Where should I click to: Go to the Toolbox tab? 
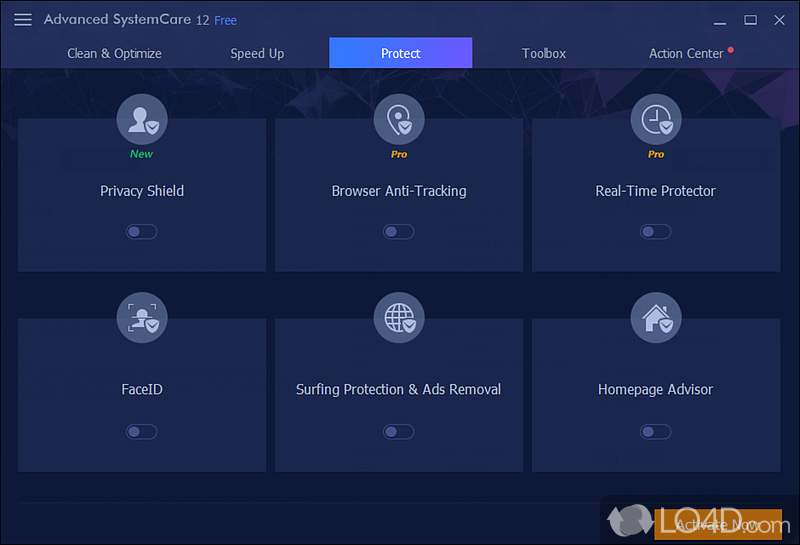point(544,54)
